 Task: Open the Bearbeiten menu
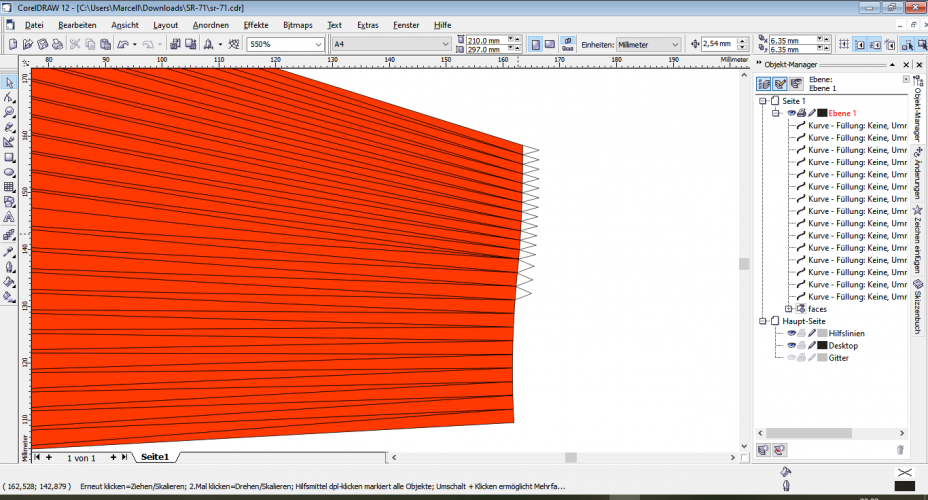pos(77,25)
